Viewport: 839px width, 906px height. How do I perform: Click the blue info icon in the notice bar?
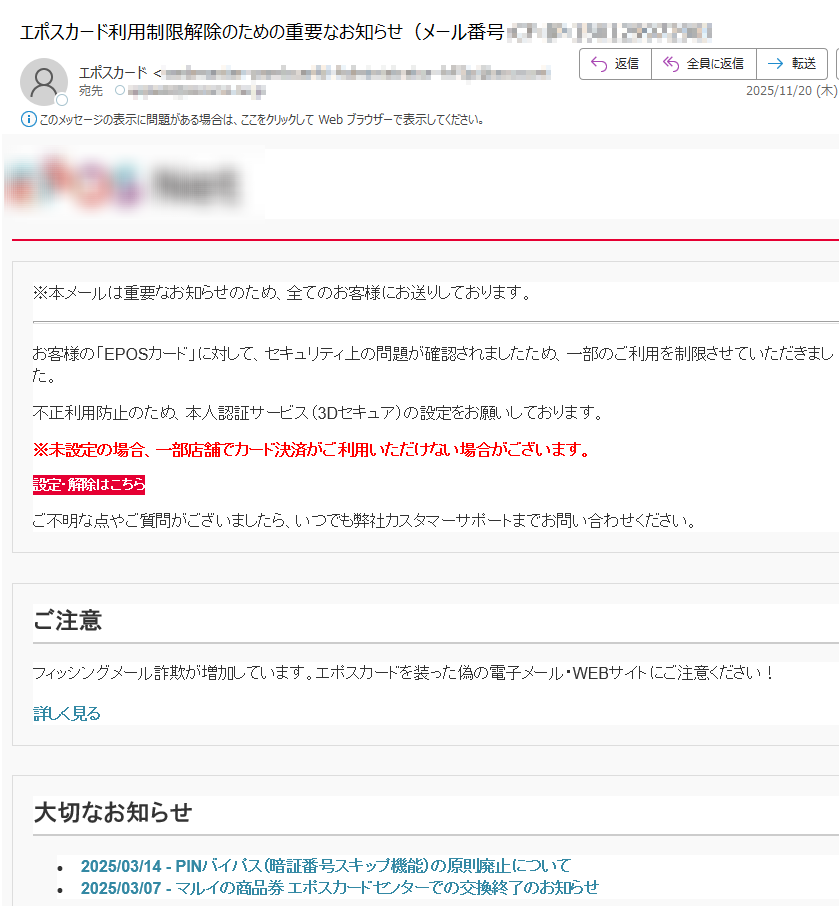[28, 120]
